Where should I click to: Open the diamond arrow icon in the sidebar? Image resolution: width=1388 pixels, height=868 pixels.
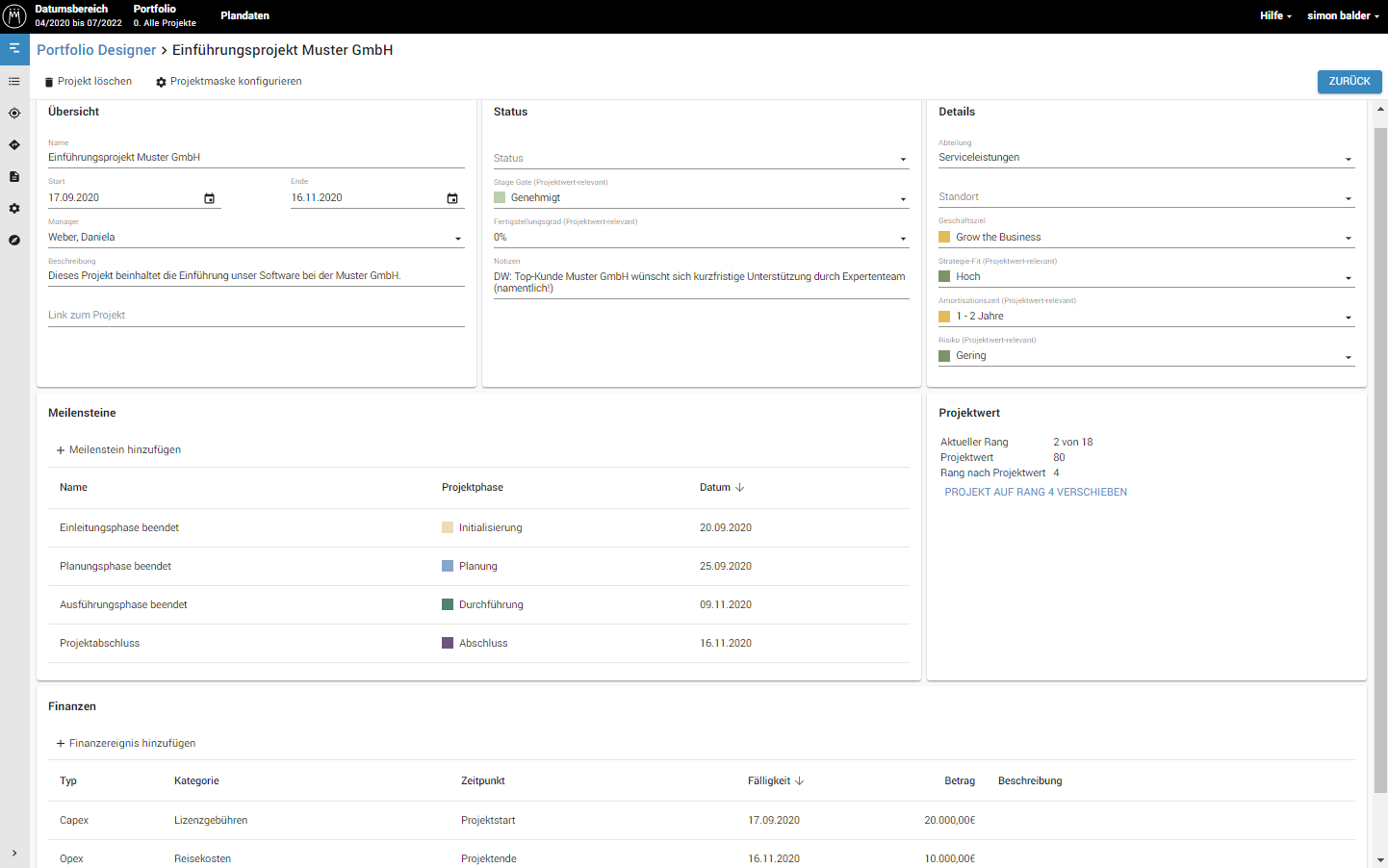click(x=14, y=145)
